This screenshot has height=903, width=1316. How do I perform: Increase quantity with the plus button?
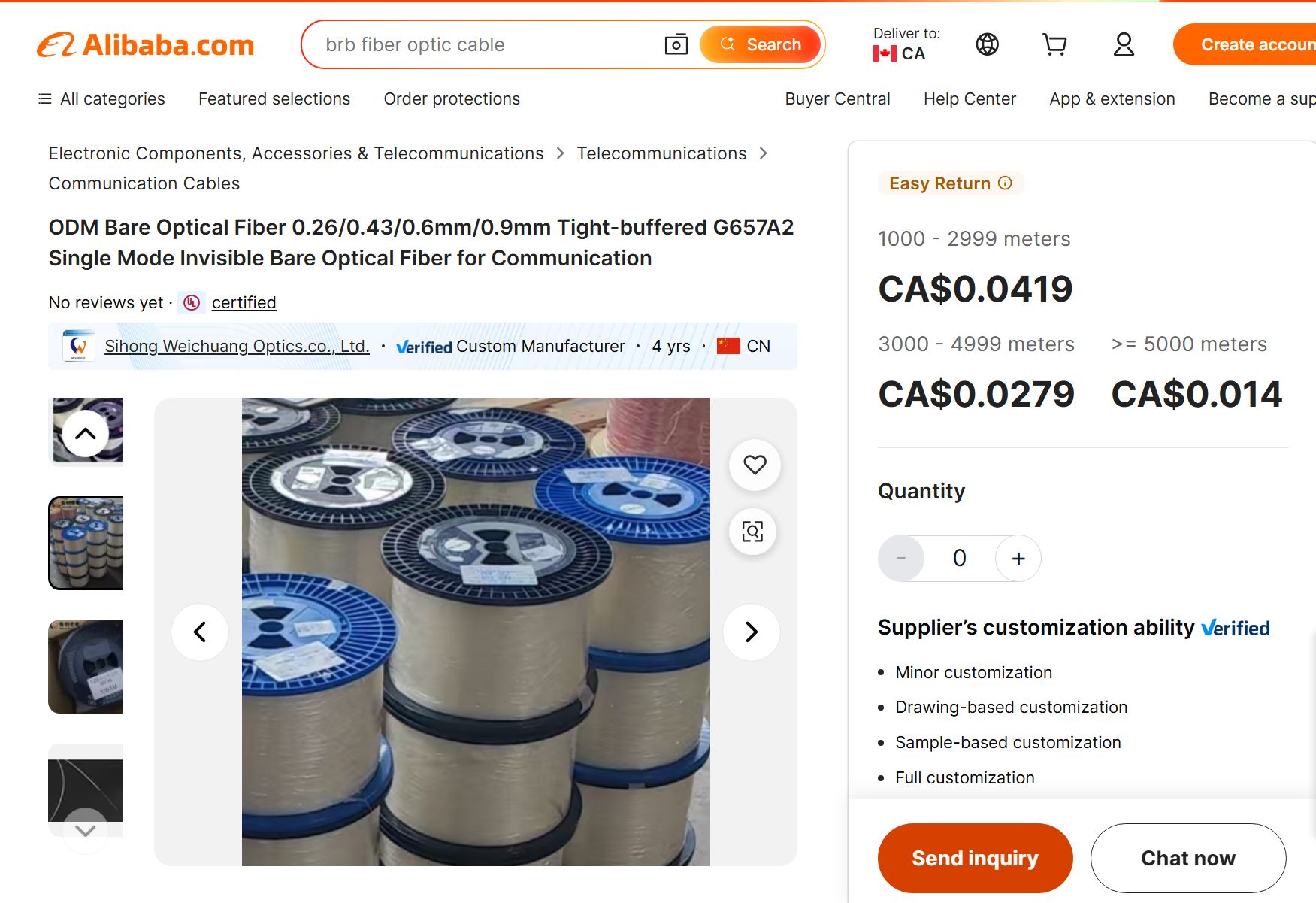1018,558
